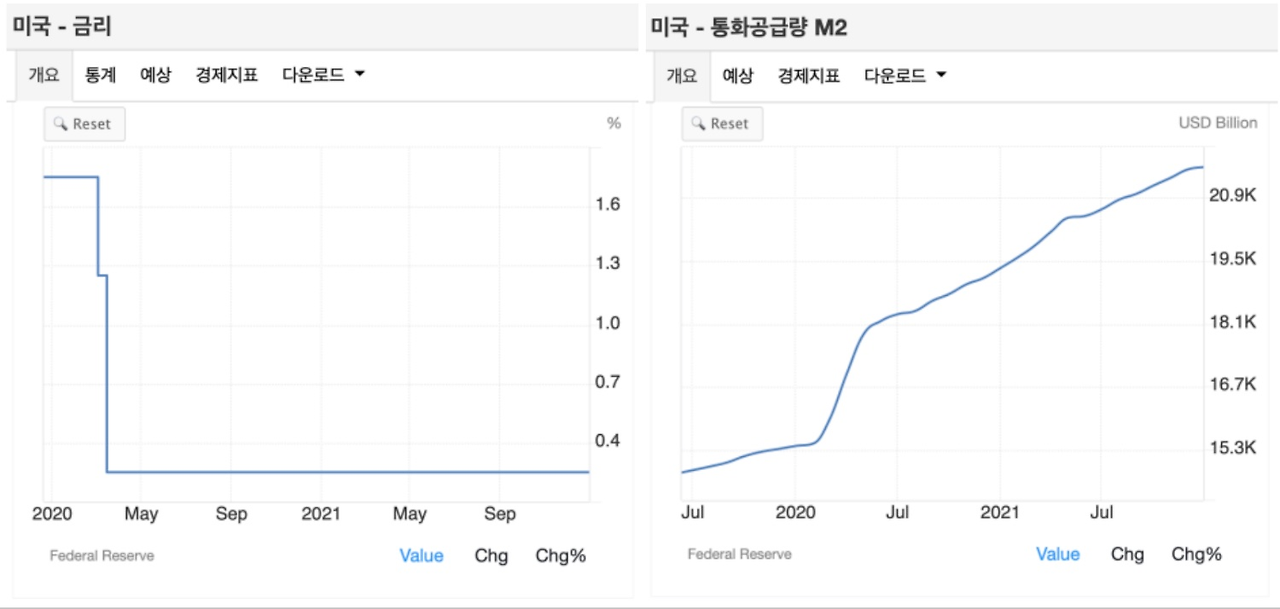The height and width of the screenshot is (609, 1280).
Task: Open the 예상 tab in interest rate panel
Action: tap(155, 75)
